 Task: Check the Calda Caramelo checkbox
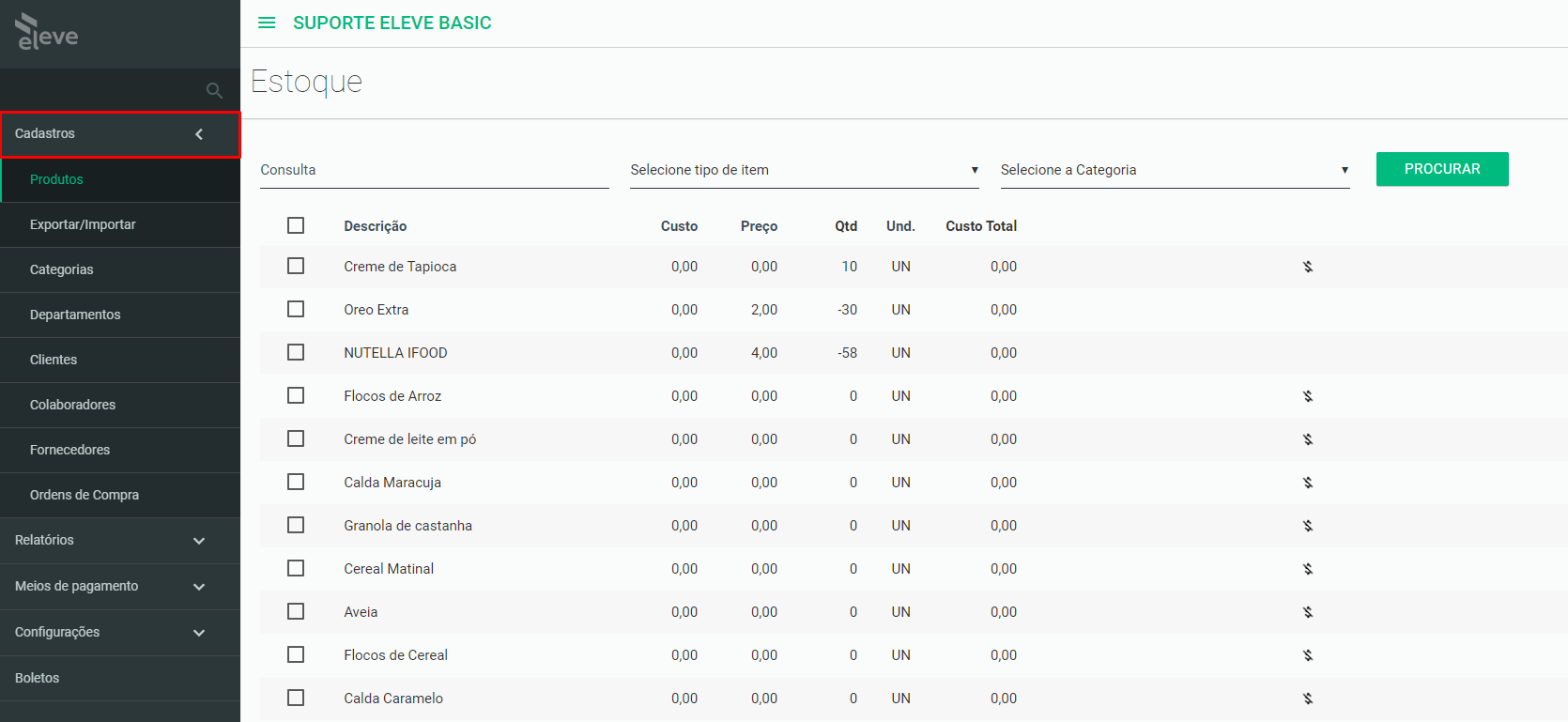point(296,698)
